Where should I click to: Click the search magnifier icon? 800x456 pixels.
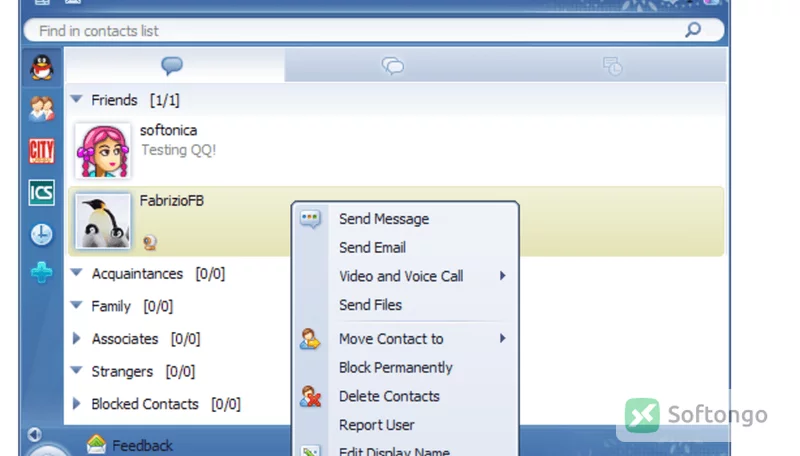point(692,30)
